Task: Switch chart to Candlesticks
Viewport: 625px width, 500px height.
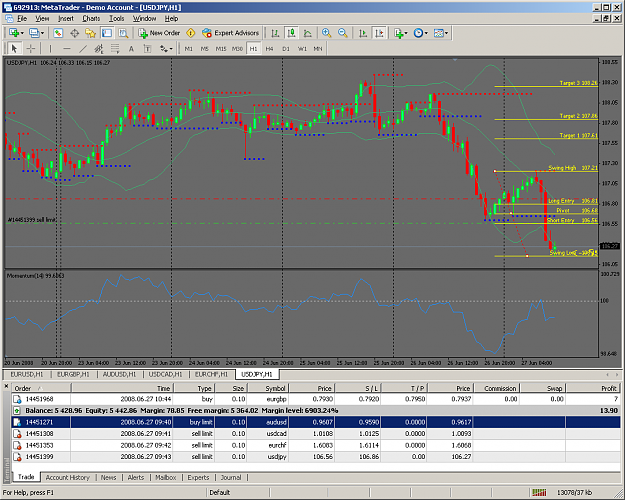Action: click(x=291, y=33)
